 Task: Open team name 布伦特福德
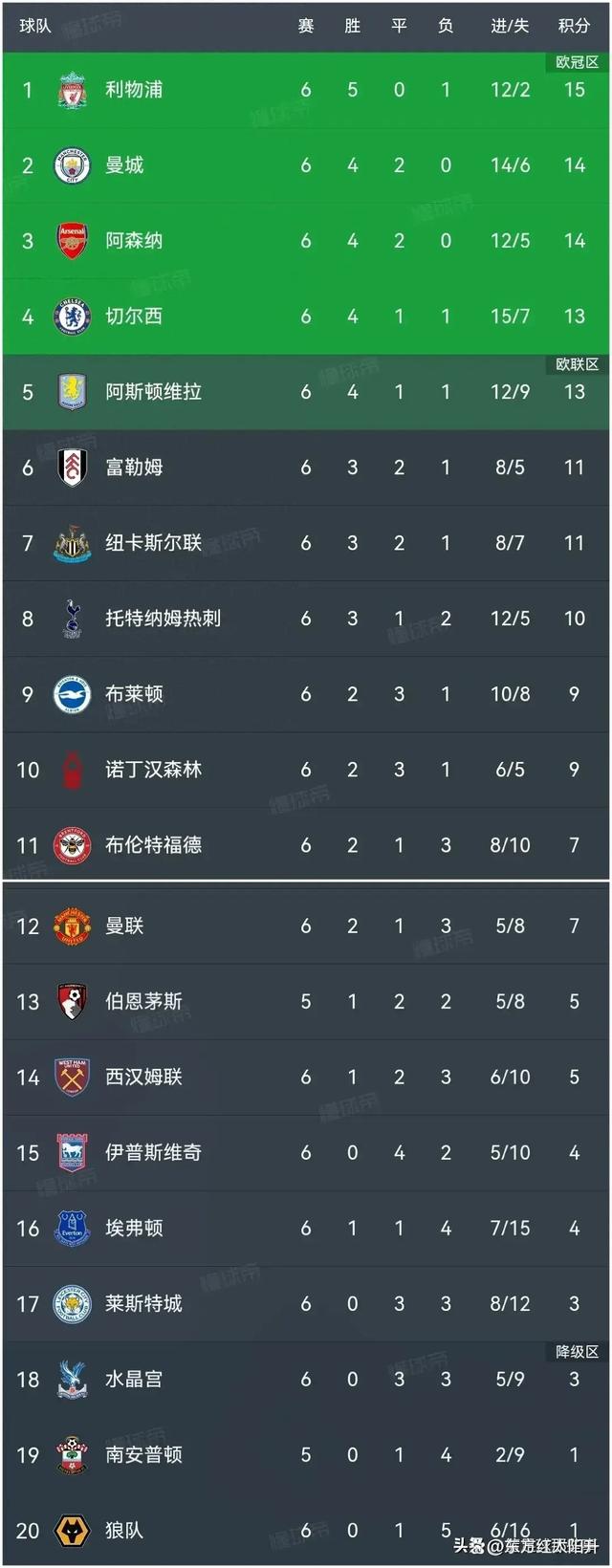153,845
